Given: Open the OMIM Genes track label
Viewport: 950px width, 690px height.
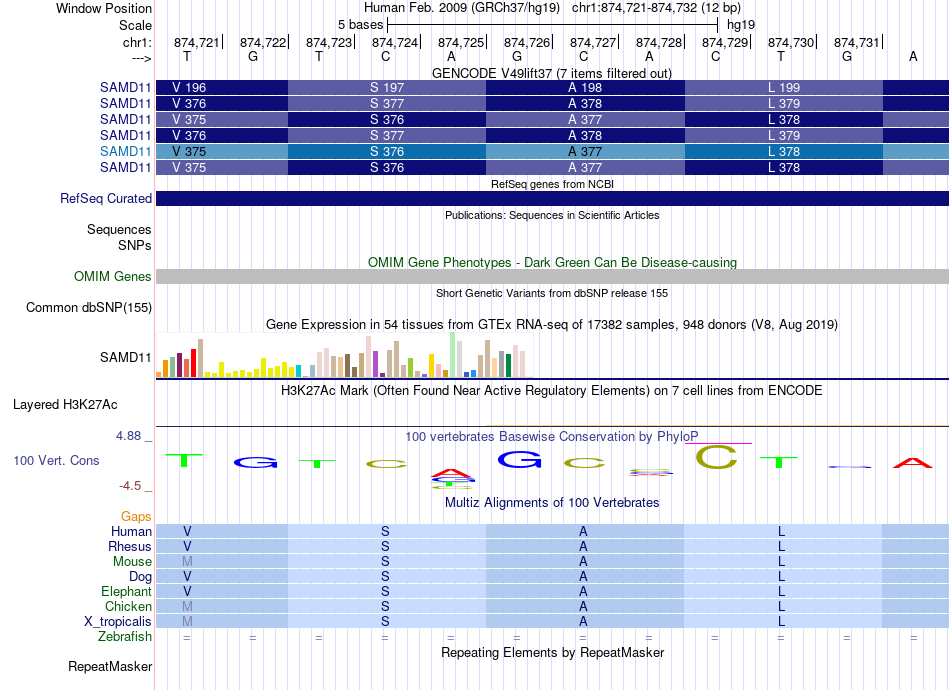Looking at the screenshot, I should [x=113, y=276].
